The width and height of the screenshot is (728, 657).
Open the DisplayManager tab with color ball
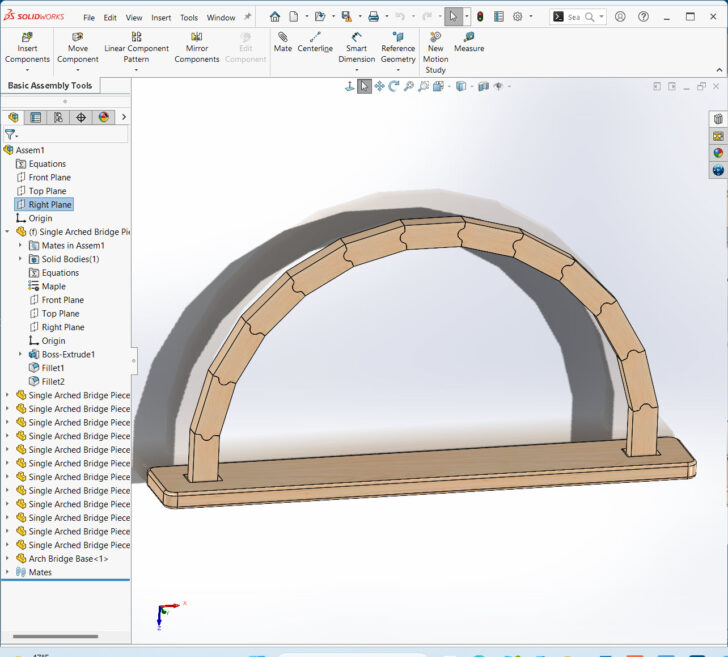click(x=103, y=117)
